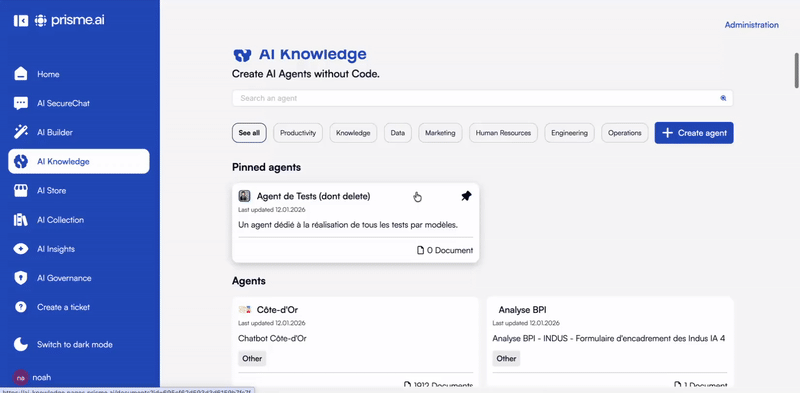Click the AI Collection books icon
800x393 pixels.
(21, 220)
